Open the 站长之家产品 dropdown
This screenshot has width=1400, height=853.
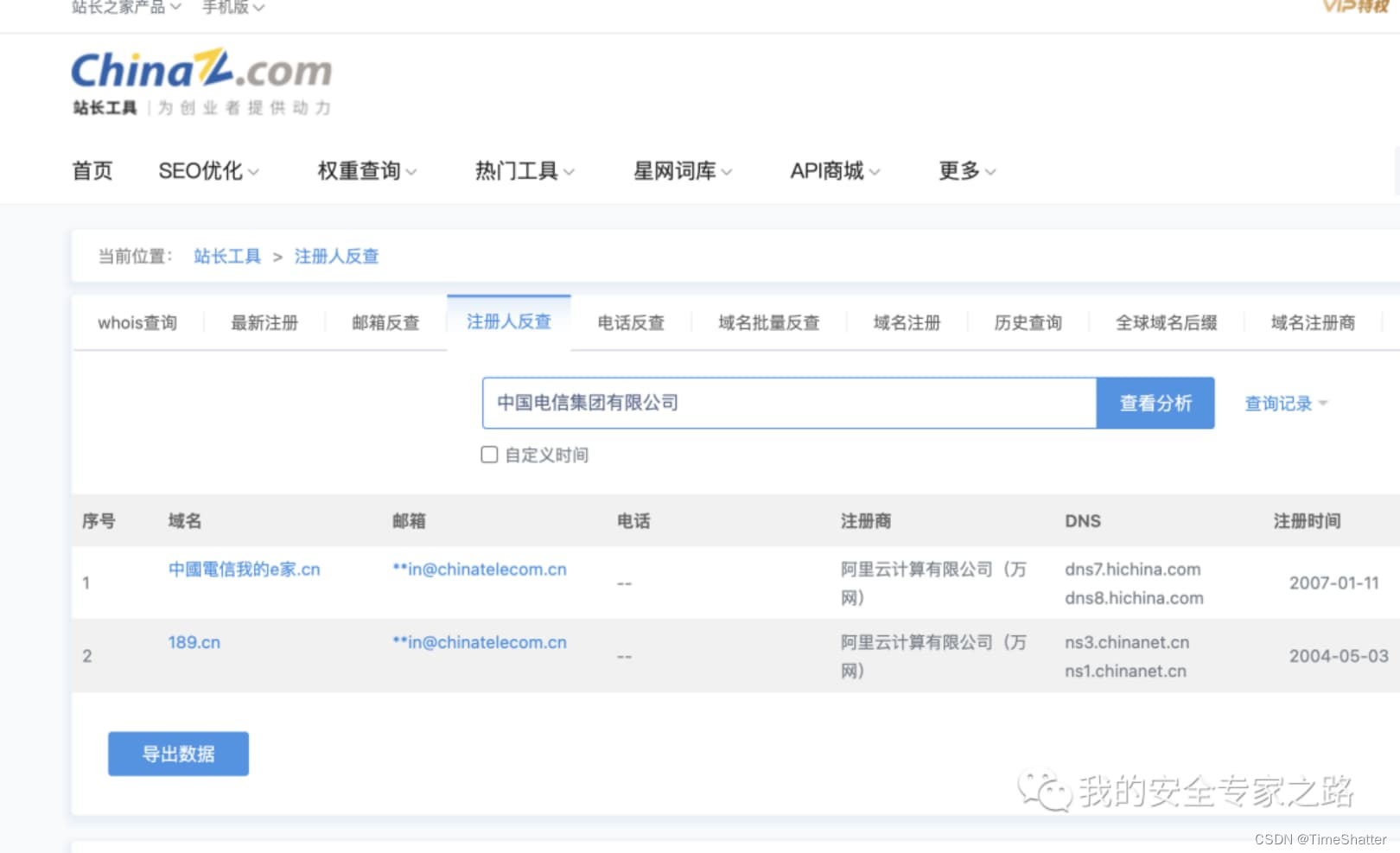pos(126,7)
